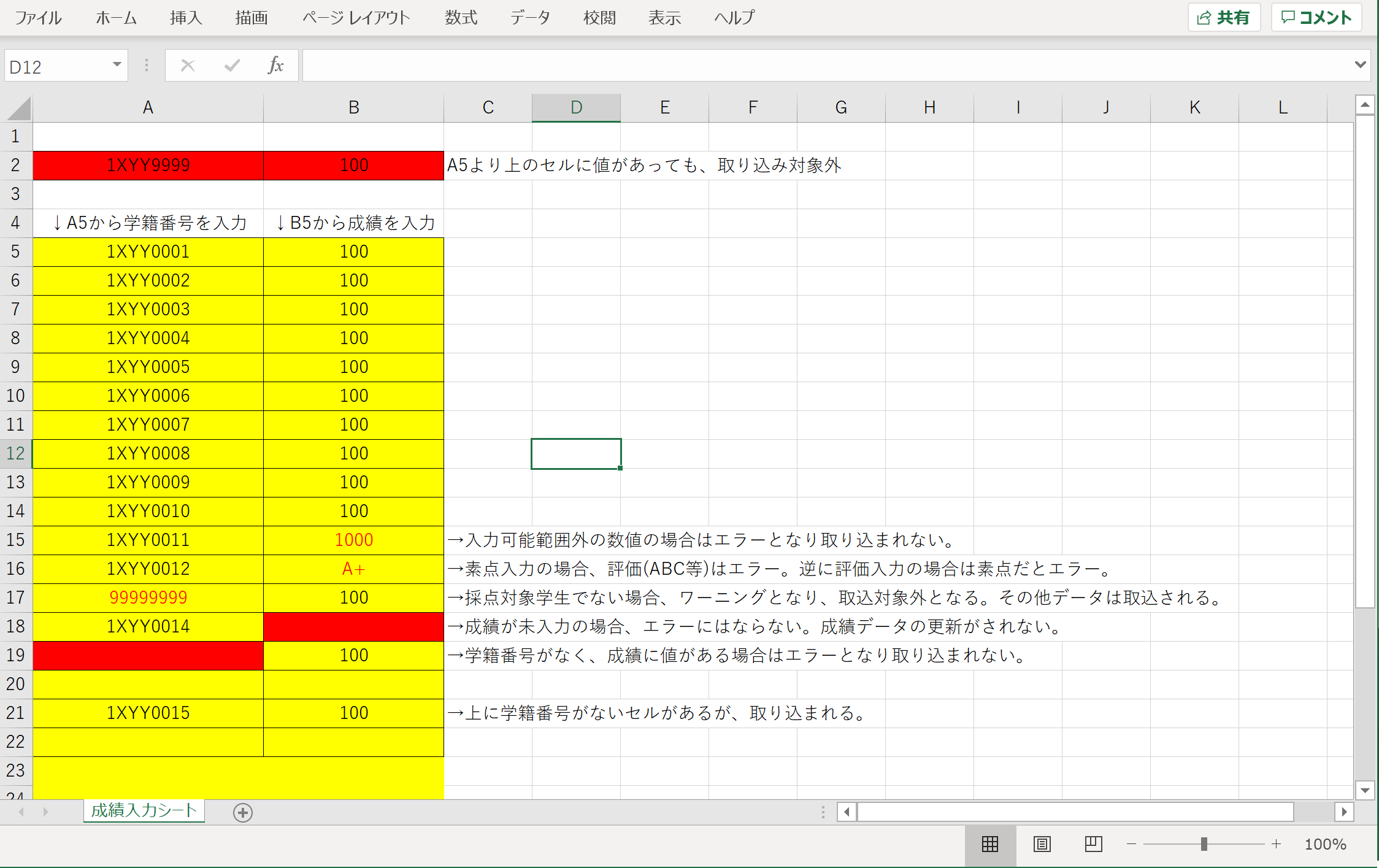Click the next sheet navigation arrow
The image size is (1379, 868).
45,812
